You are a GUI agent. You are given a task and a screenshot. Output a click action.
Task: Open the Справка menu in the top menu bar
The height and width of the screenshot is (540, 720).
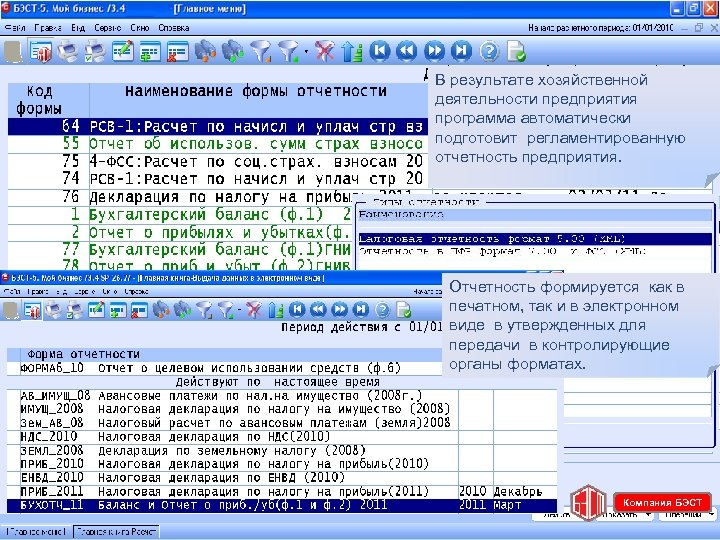(174, 28)
